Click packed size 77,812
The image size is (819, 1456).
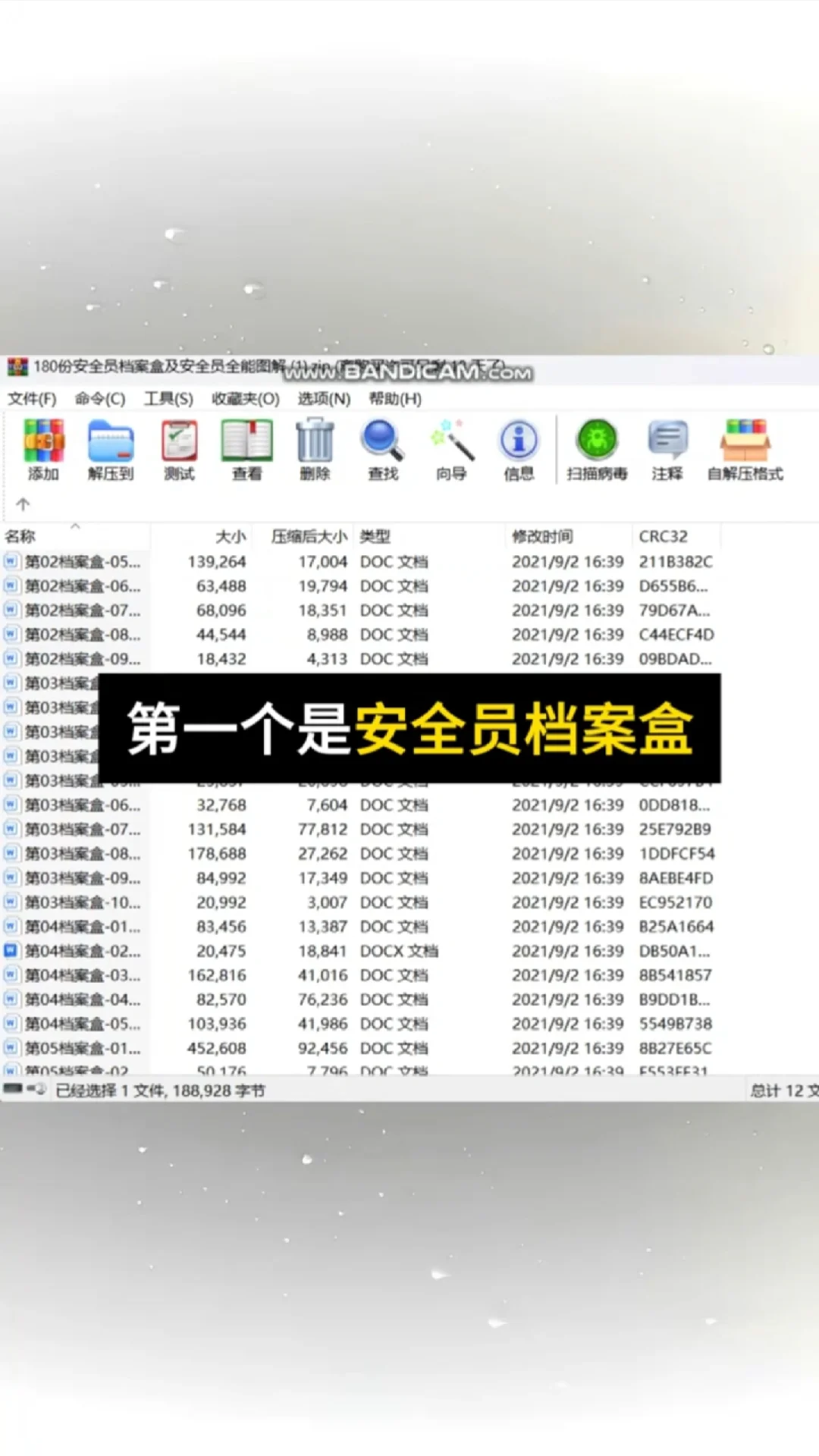(x=322, y=829)
